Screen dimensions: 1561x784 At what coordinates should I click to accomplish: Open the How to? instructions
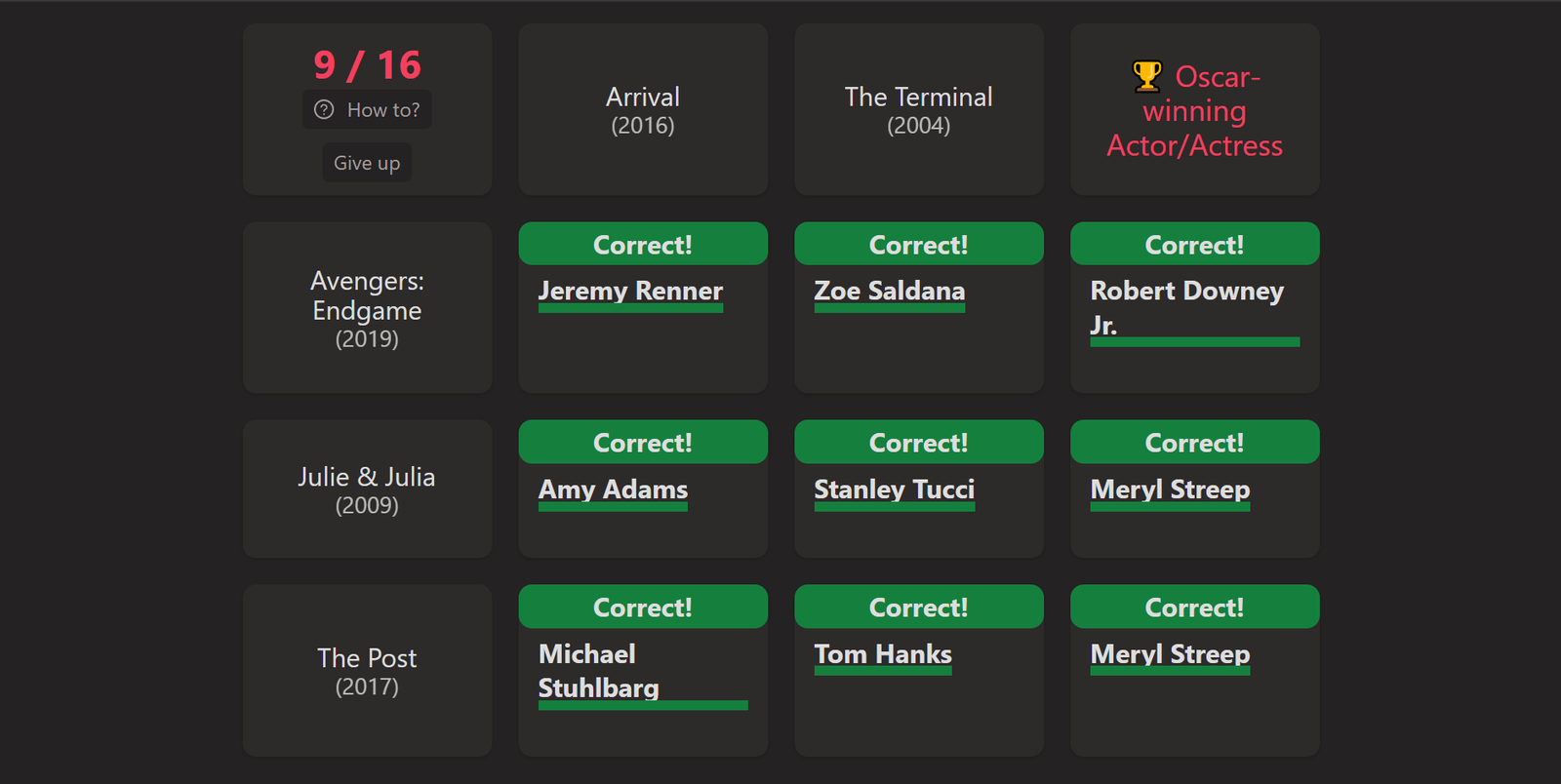point(367,110)
